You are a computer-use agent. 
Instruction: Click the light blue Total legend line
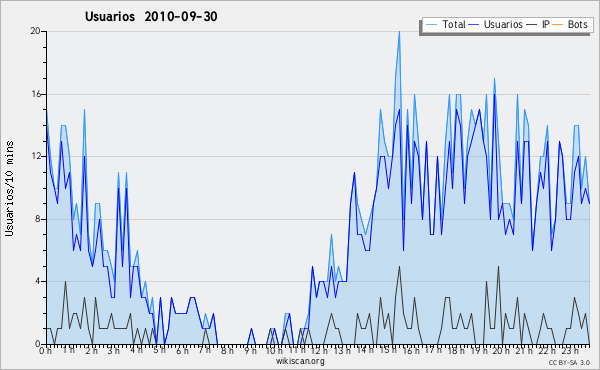click(x=431, y=25)
